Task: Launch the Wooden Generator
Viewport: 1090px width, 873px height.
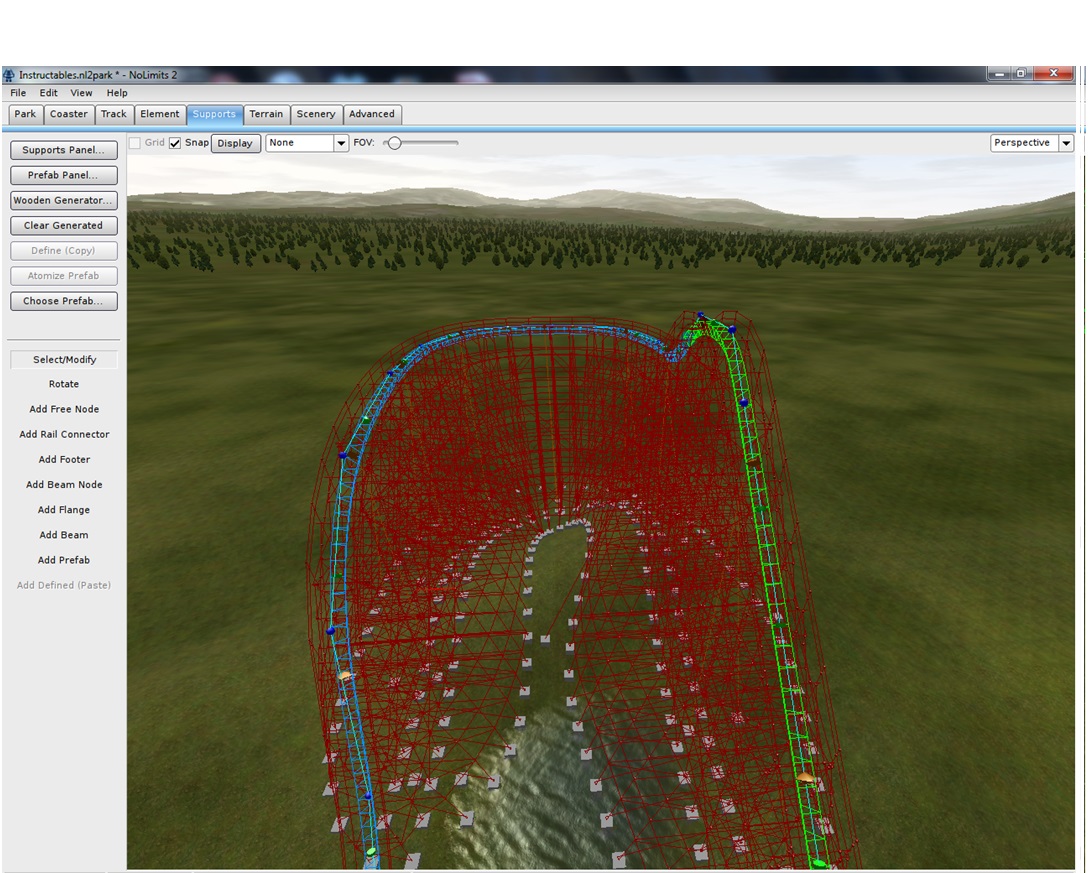Action: point(63,200)
